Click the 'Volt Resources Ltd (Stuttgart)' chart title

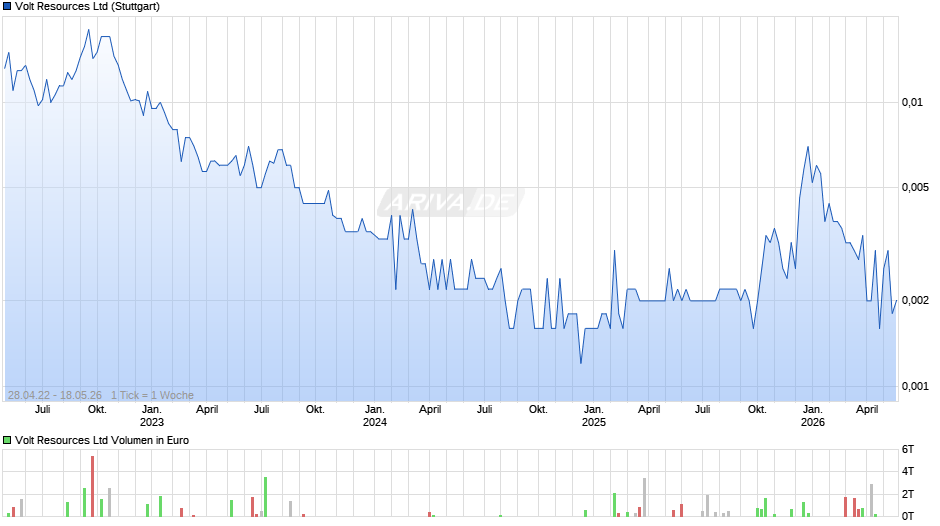pyautogui.click(x=88, y=7)
